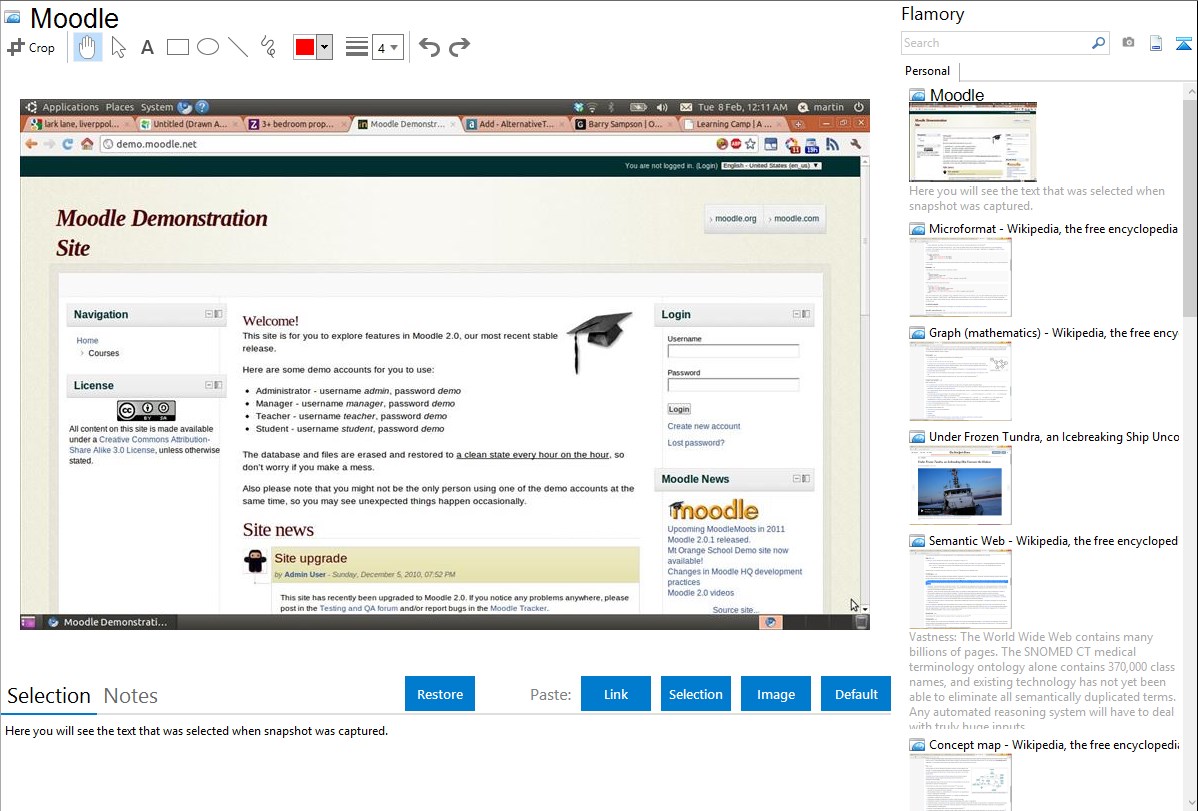This screenshot has height=811, width=1198.
Task: Open the color picker dropdown arrow
Action: pos(324,47)
